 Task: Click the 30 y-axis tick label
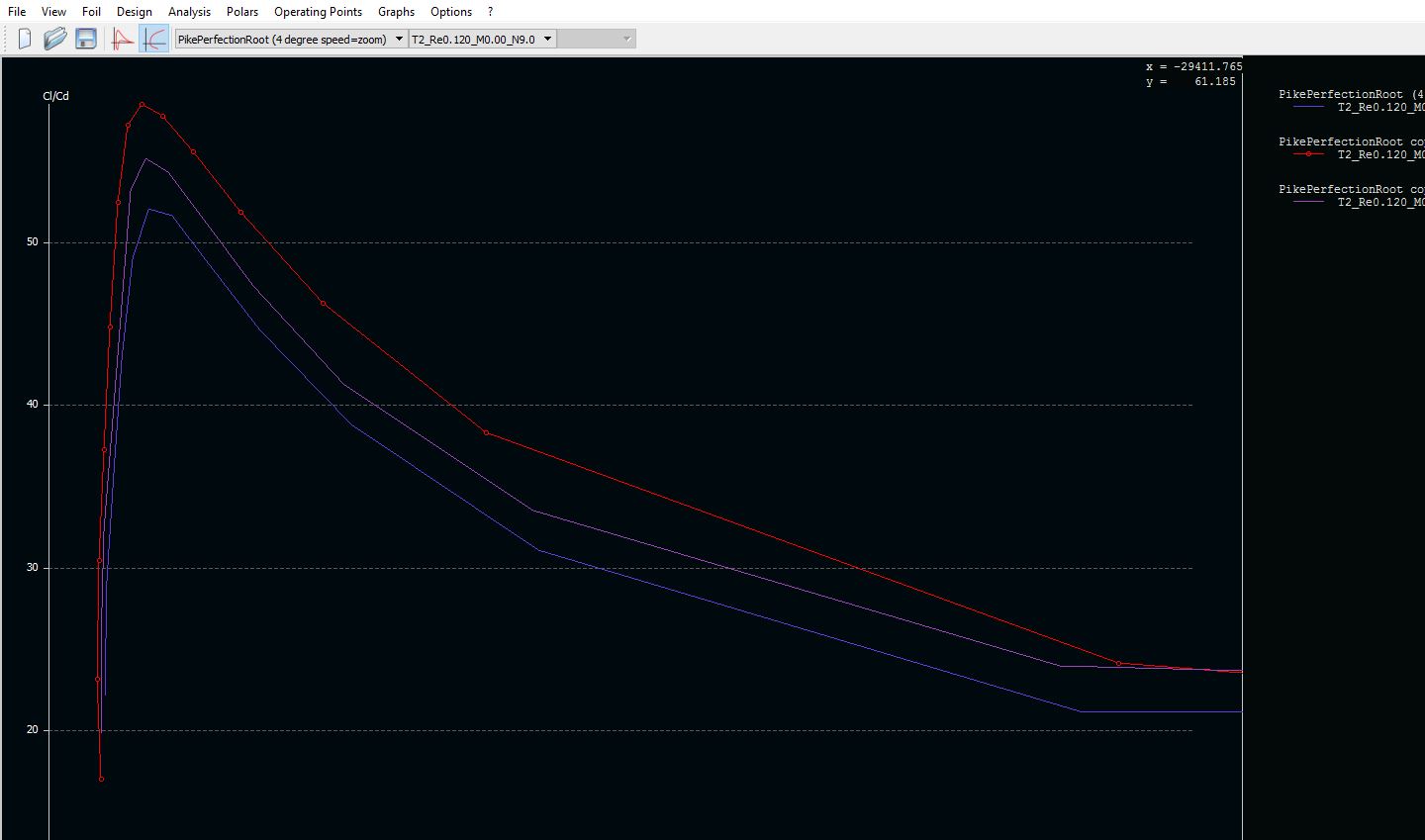click(x=33, y=568)
